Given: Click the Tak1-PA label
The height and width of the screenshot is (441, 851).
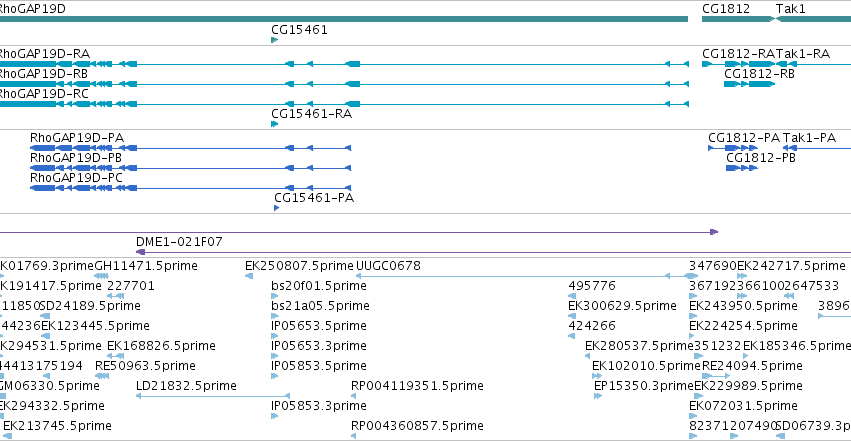Looking at the screenshot, I should tap(809, 138).
